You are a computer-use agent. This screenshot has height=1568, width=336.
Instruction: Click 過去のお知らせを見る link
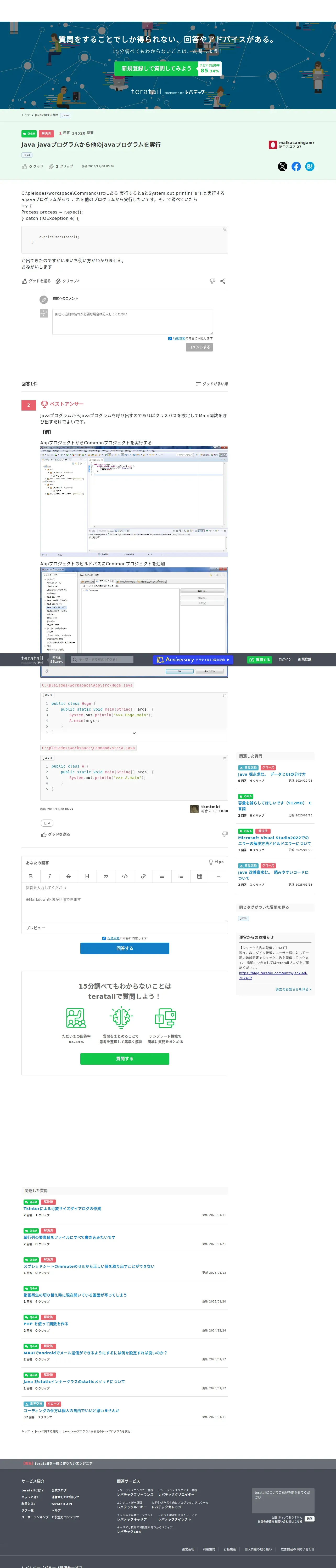click(293, 989)
